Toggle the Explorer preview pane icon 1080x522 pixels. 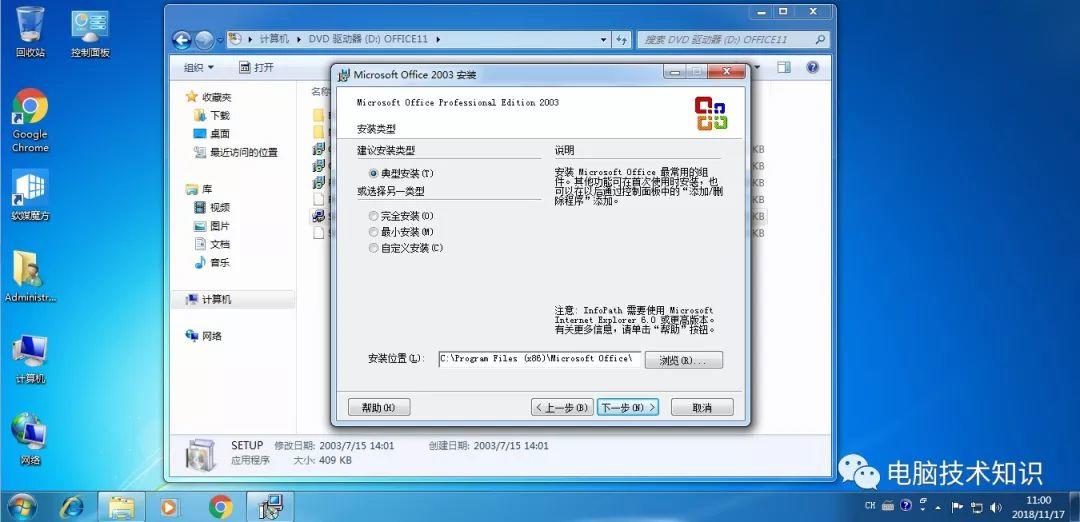coord(783,67)
